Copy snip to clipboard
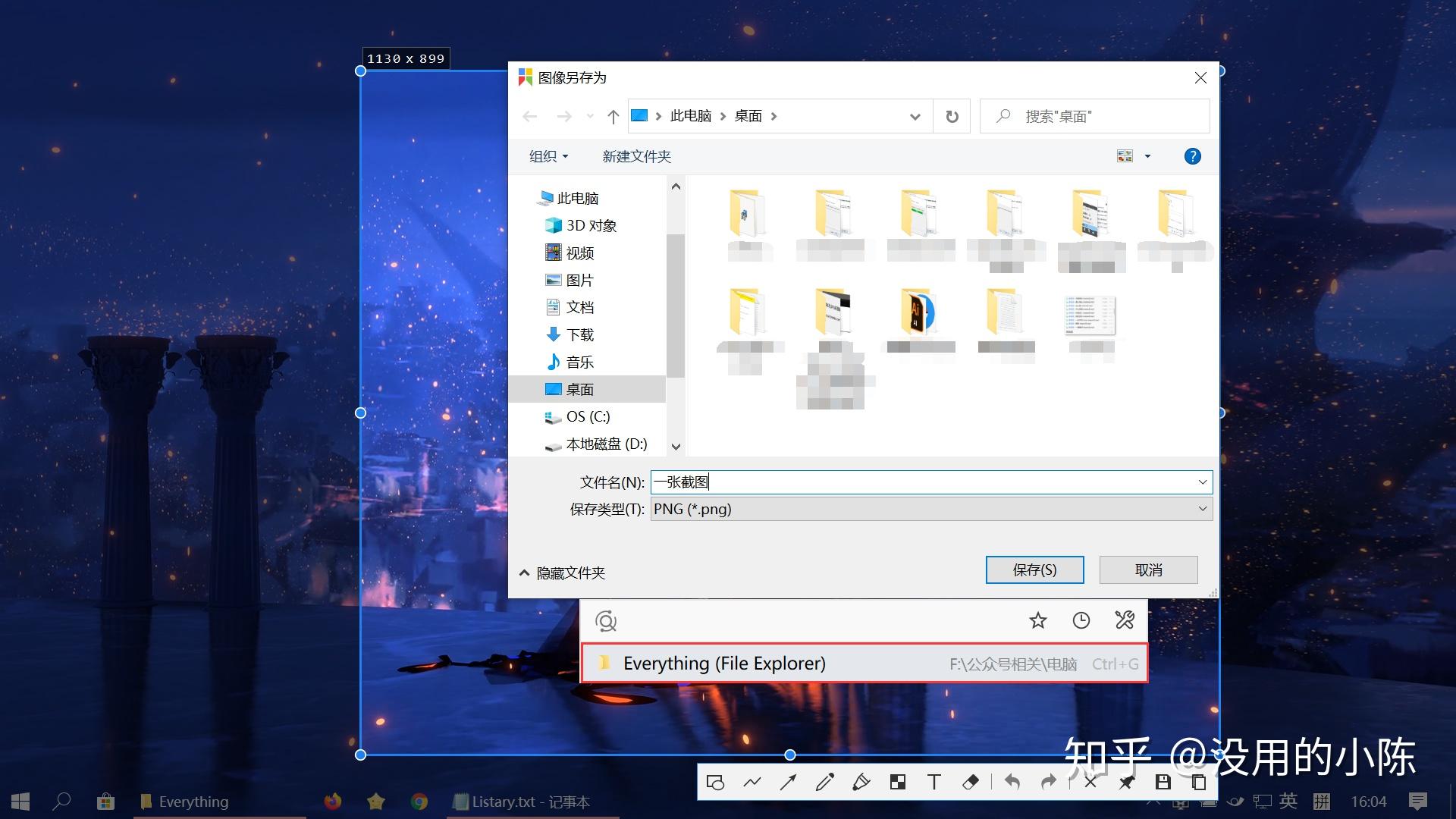 pos(1199,782)
